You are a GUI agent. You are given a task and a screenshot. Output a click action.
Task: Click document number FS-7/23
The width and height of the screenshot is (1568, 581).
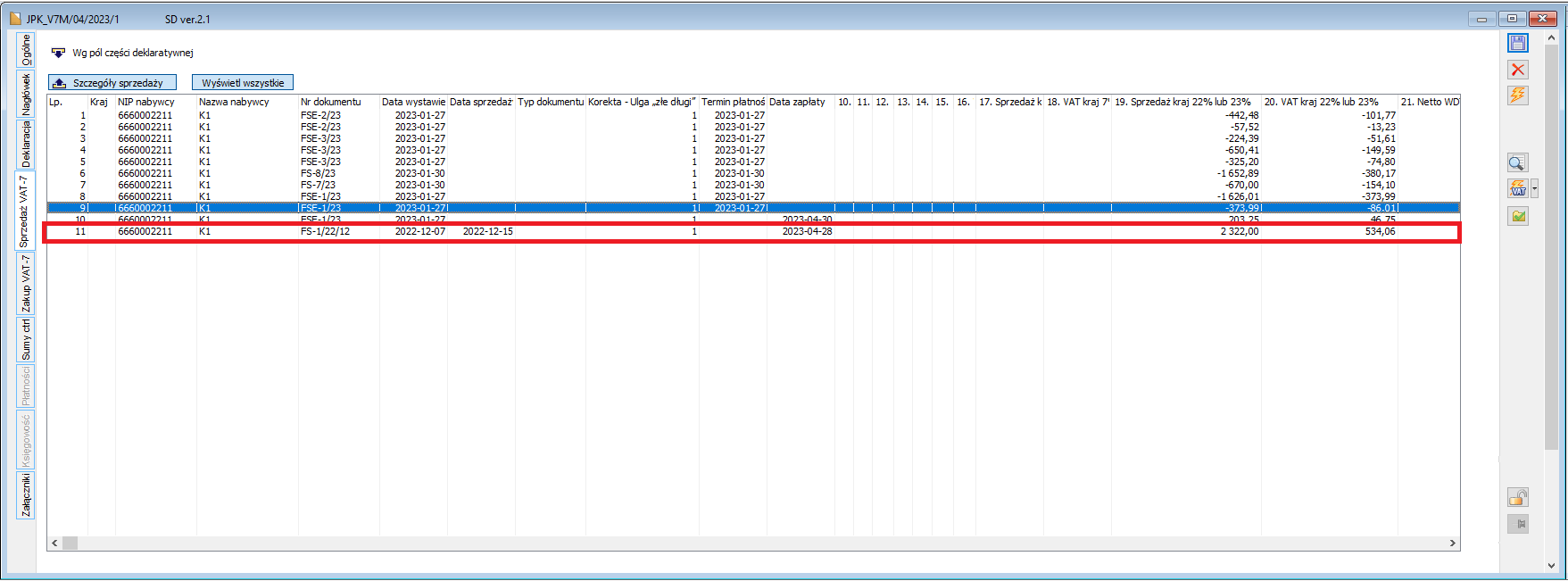click(318, 185)
